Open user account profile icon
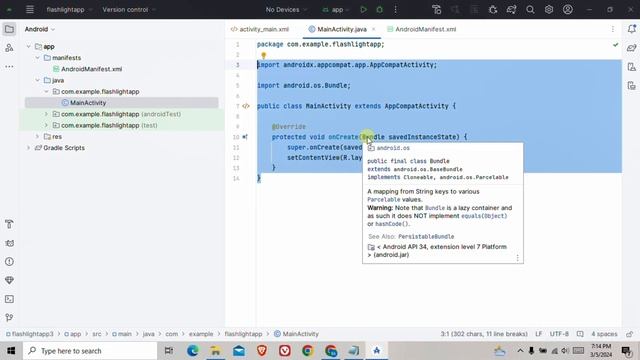 tap(568, 9)
